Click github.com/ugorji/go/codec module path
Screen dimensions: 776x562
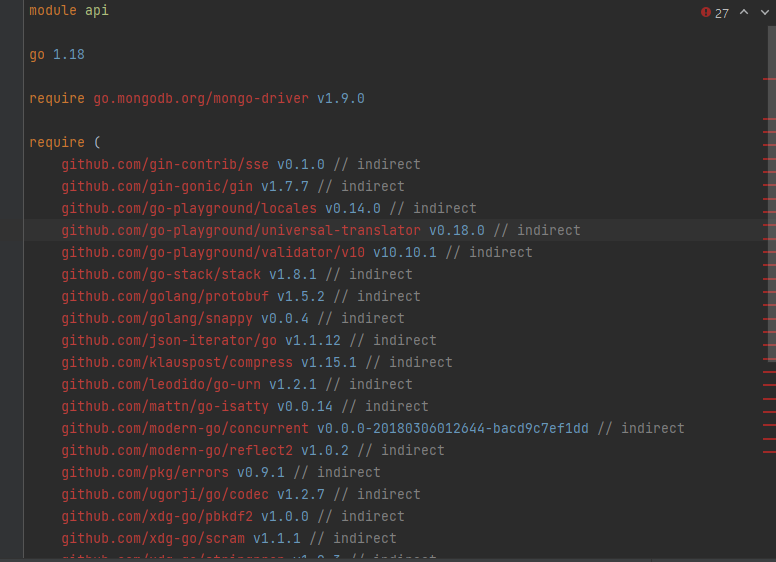tap(165, 495)
